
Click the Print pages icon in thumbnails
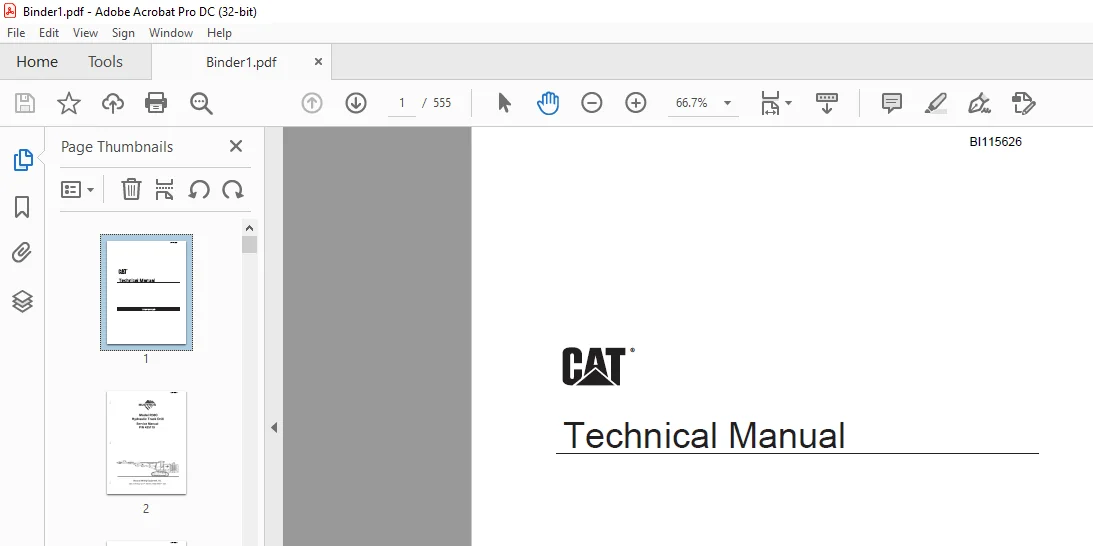(165, 190)
